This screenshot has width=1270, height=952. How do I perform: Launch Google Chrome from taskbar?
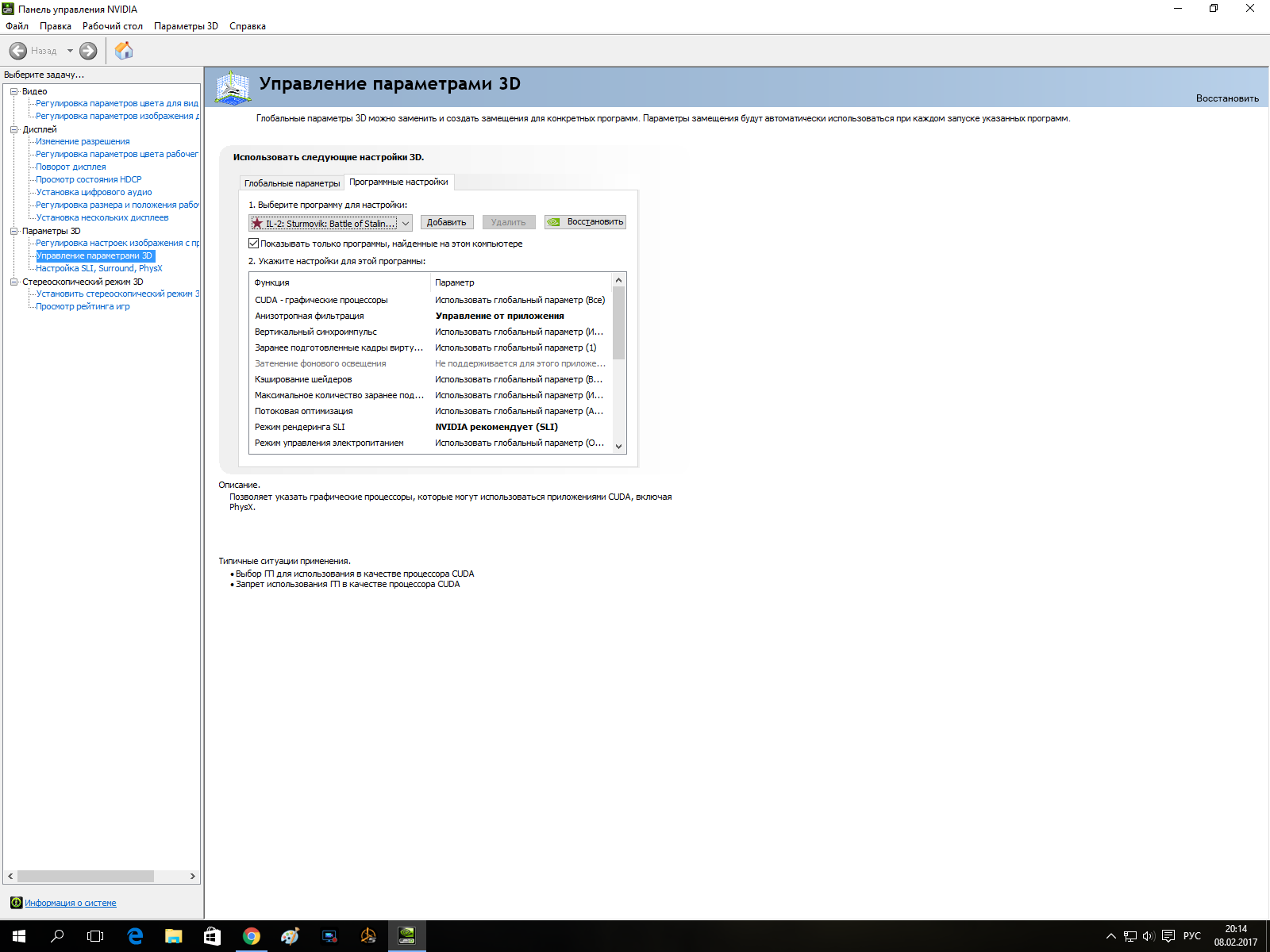tap(251, 936)
